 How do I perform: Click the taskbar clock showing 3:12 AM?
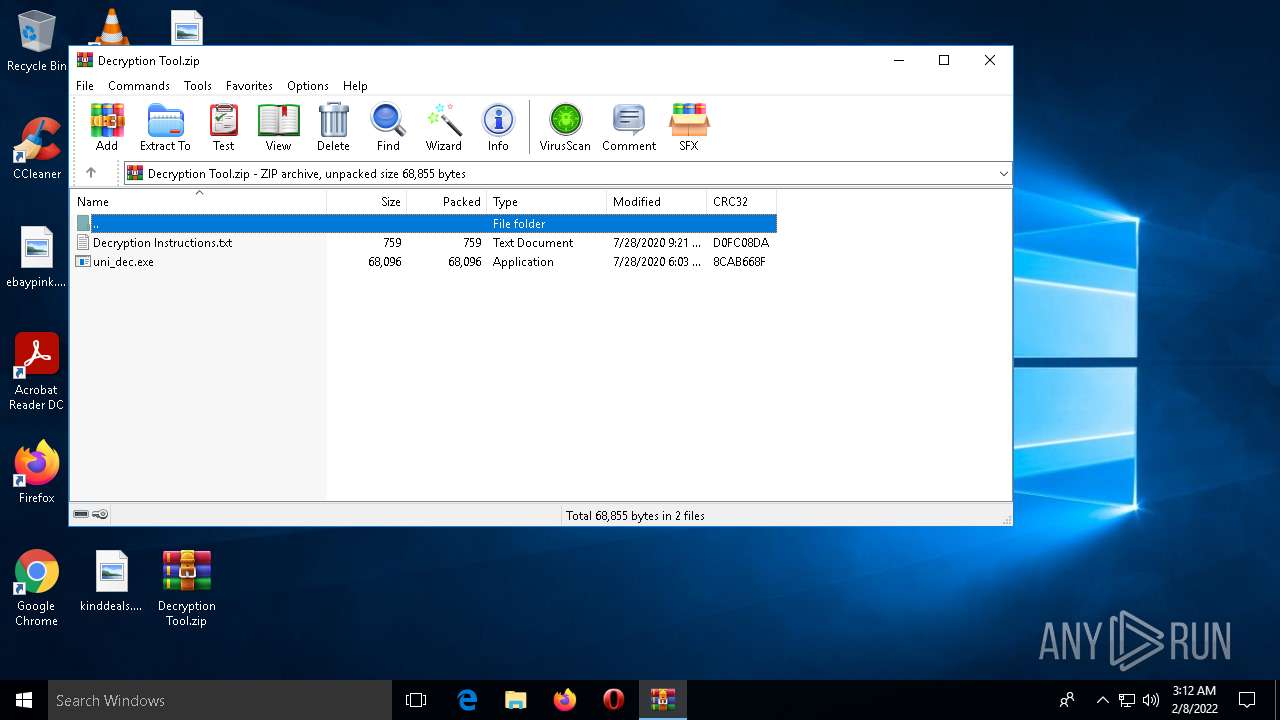pos(1195,700)
